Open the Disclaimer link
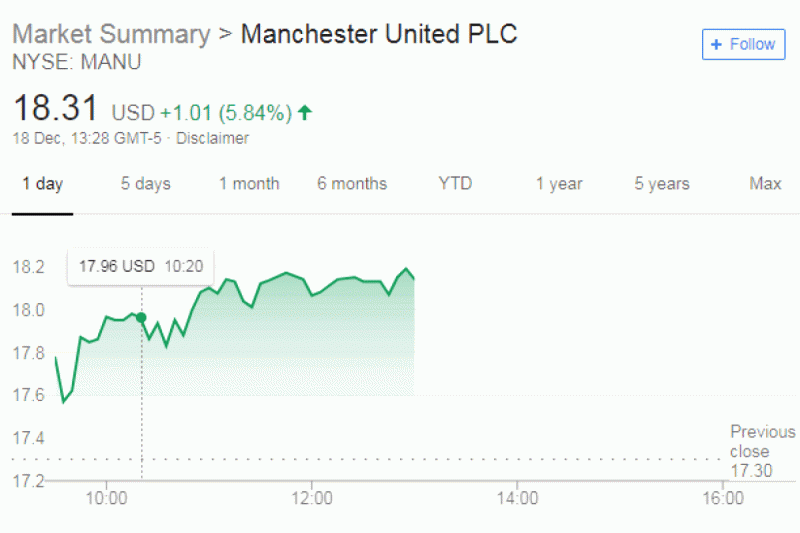This screenshot has height=533, width=800. (212, 139)
